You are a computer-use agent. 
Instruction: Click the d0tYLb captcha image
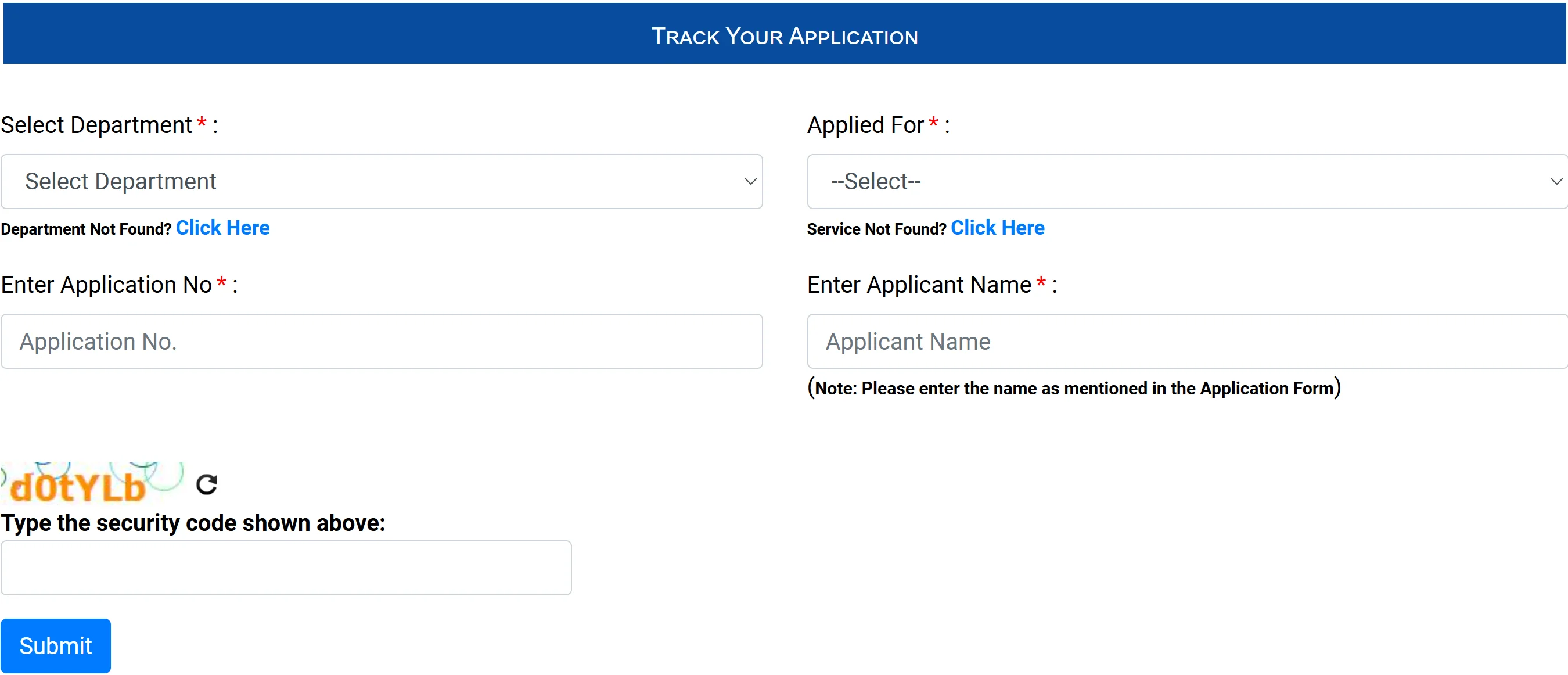91,484
